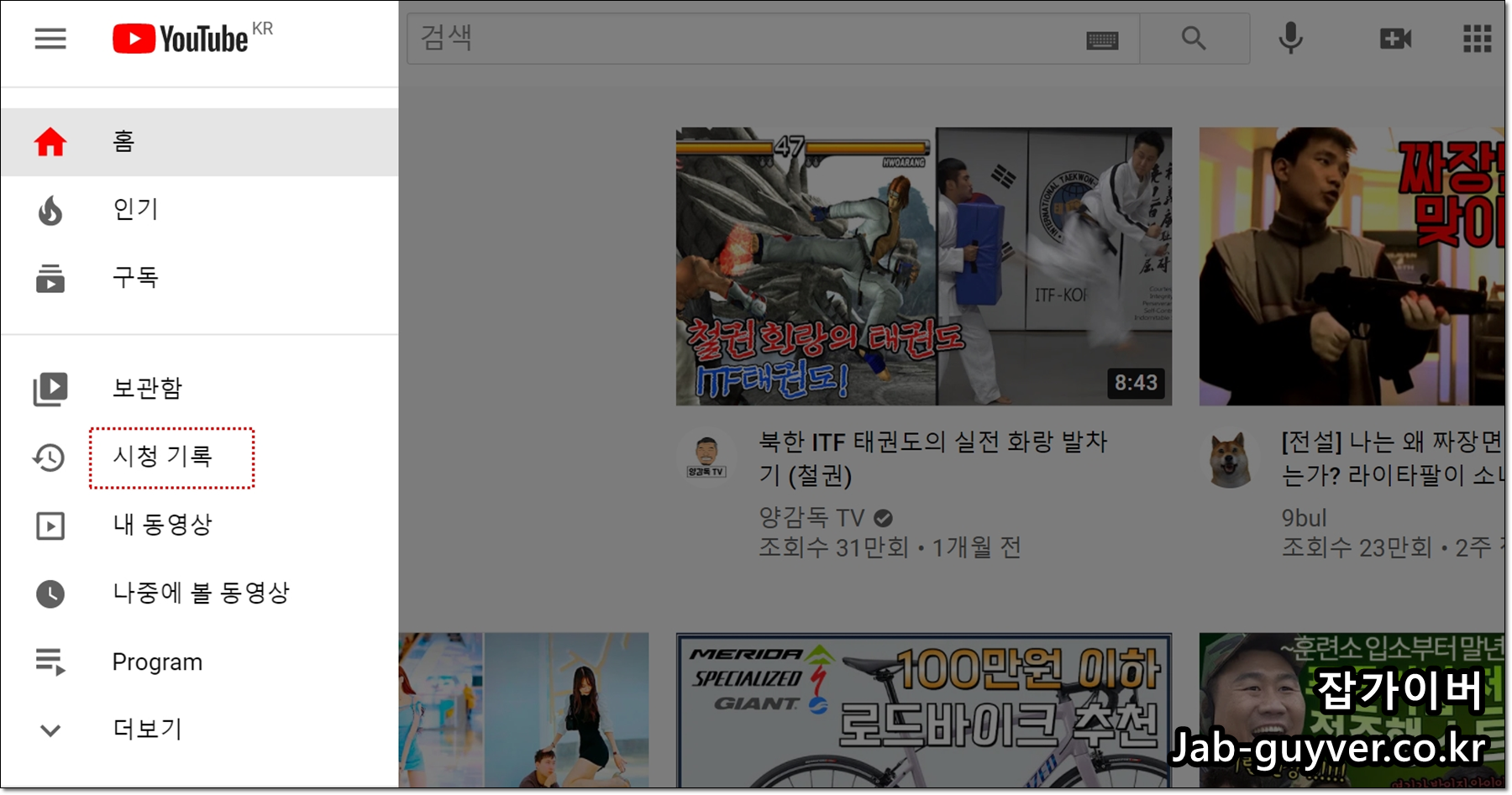
Task: Start voice search with microphone icon
Action: click(1291, 38)
